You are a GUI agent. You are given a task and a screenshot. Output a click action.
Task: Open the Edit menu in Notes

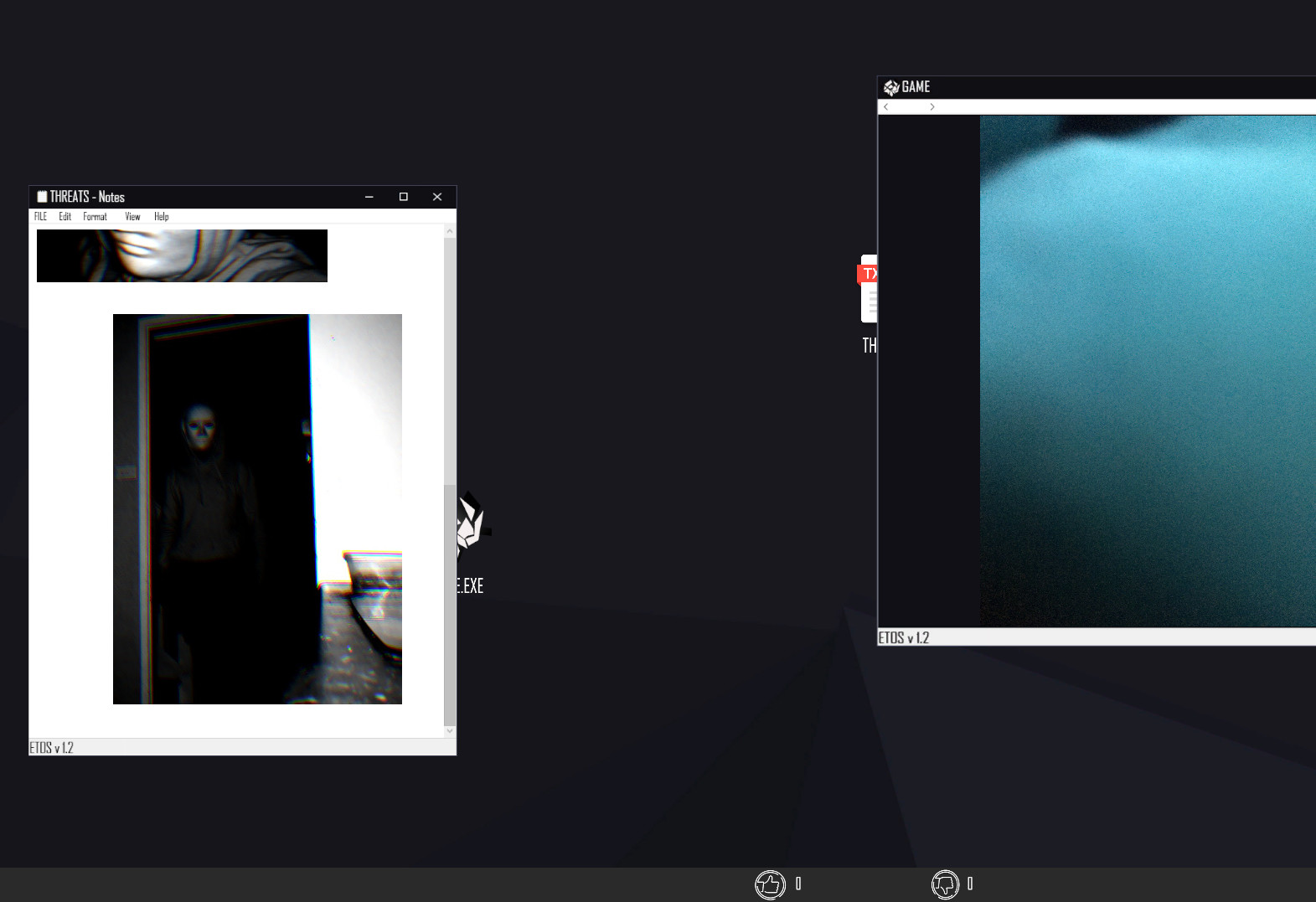click(65, 217)
